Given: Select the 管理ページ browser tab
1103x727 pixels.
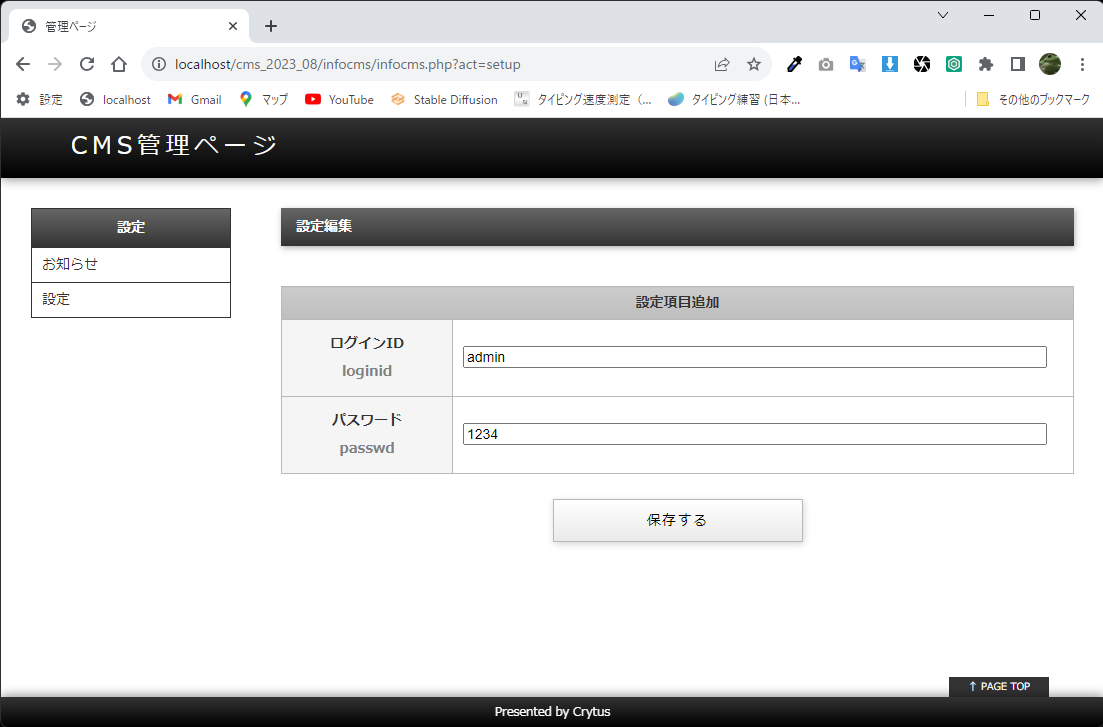Looking at the screenshot, I should pyautogui.click(x=120, y=26).
